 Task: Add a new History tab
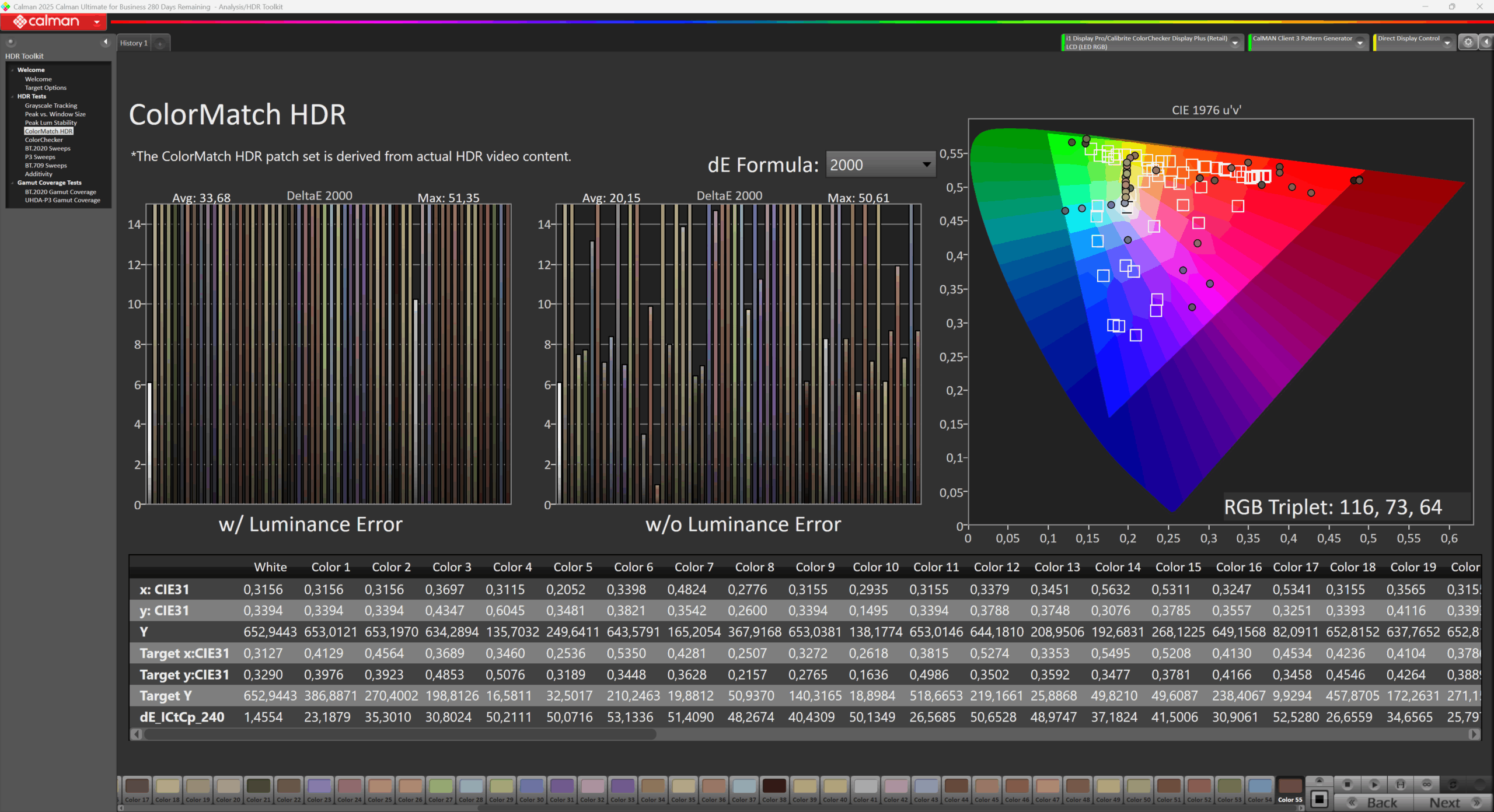[159, 43]
